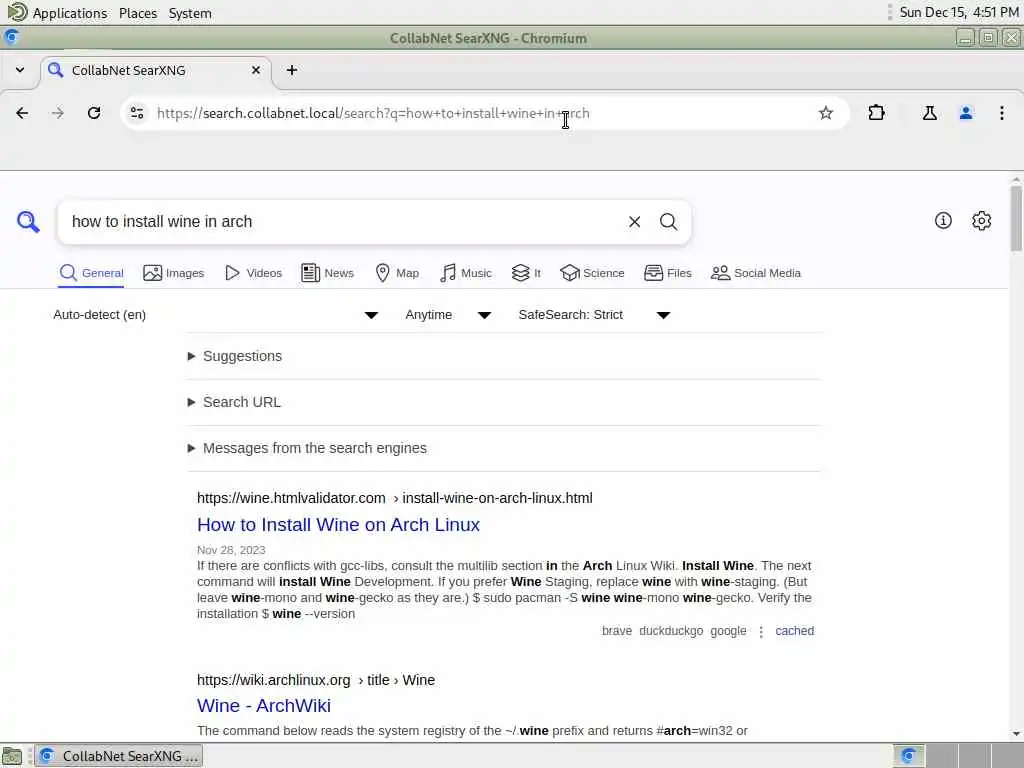
Task: View site information icon in address bar
Action: pyautogui.click(x=136, y=113)
